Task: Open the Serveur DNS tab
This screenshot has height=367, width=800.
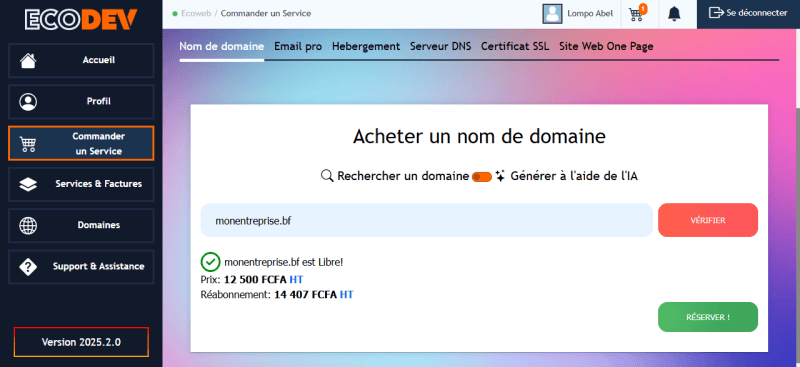Action: [x=440, y=46]
